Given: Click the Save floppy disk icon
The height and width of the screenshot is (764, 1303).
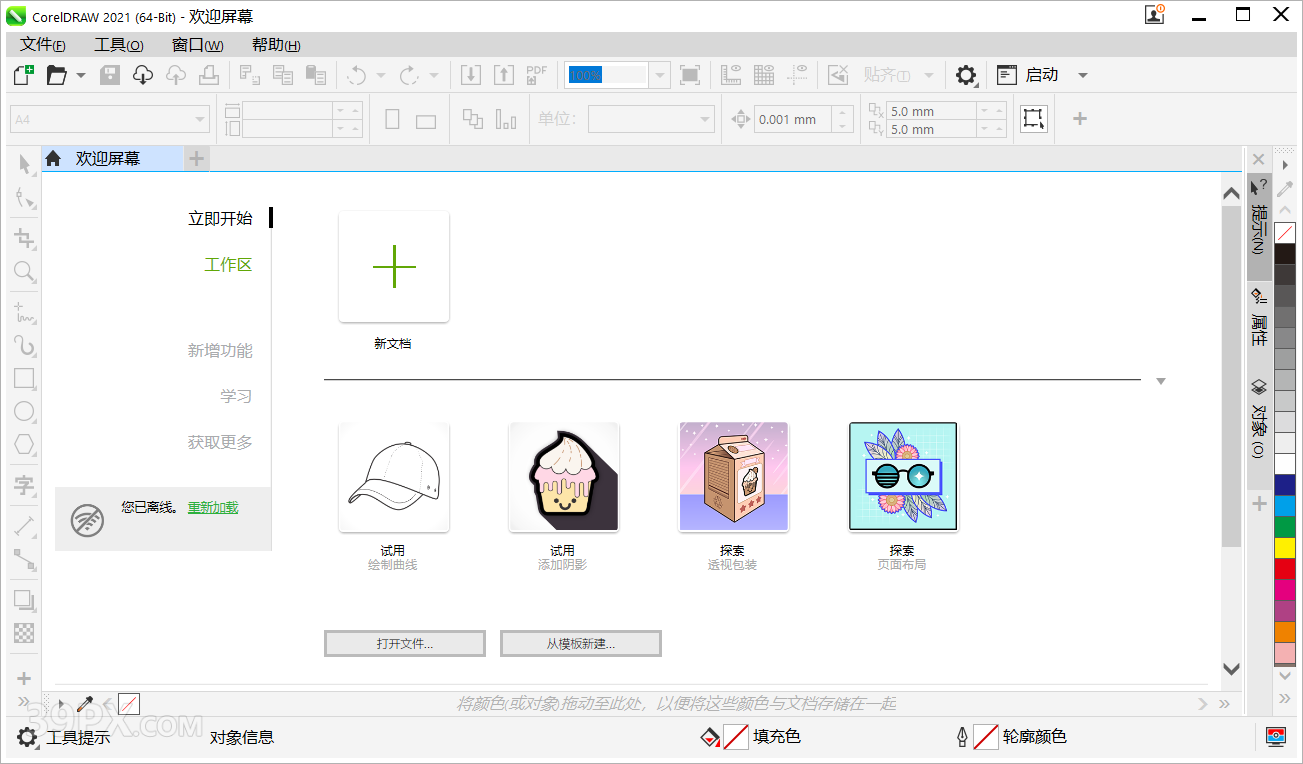Looking at the screenshot, I should coord(110,75).
